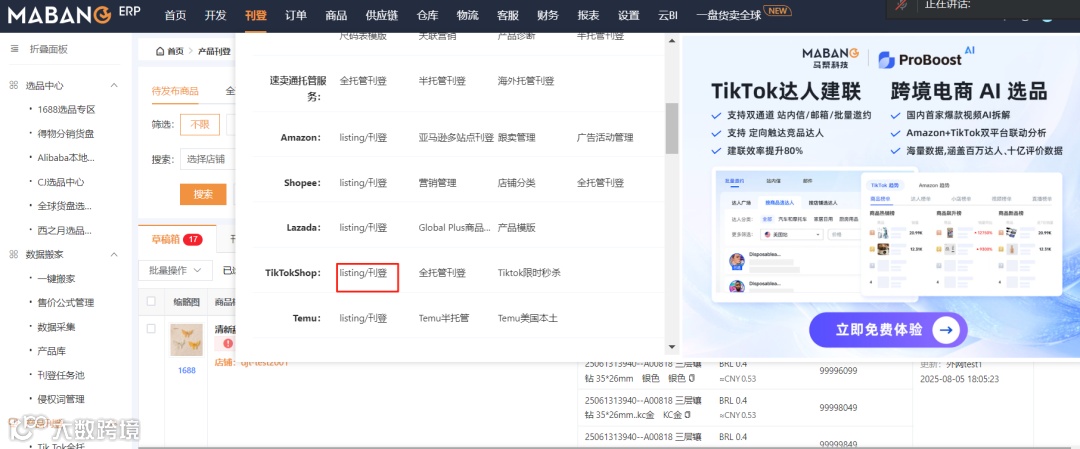Click the grid icon beside 选品中心
This screenshot has height=449, width=1080.
14,85
